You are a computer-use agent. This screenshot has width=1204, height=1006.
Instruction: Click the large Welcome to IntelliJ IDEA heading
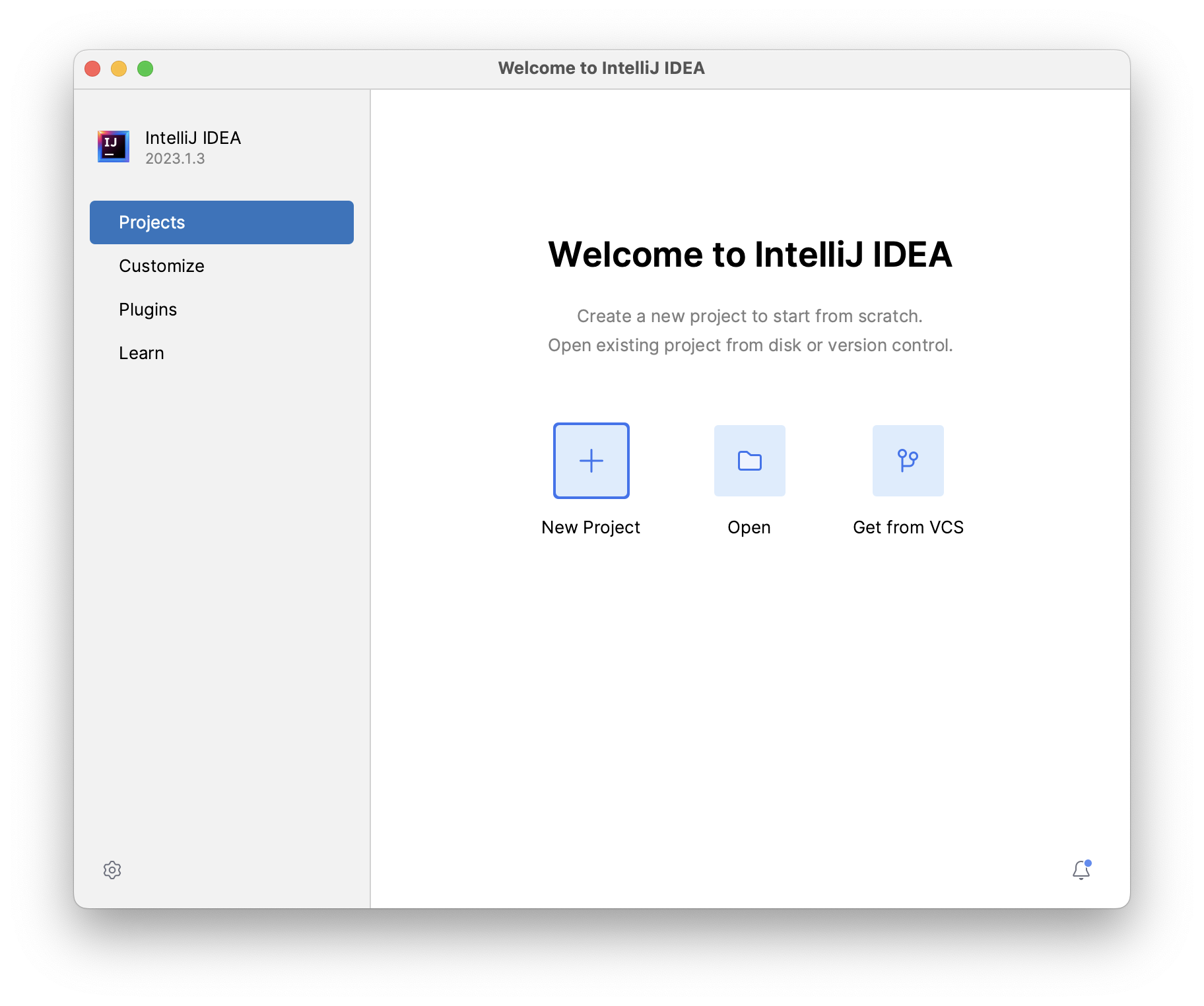click(750, 255)
